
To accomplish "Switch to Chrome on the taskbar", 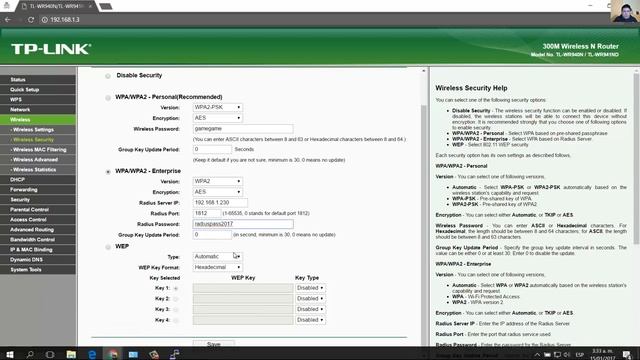I will click(113, 354).
